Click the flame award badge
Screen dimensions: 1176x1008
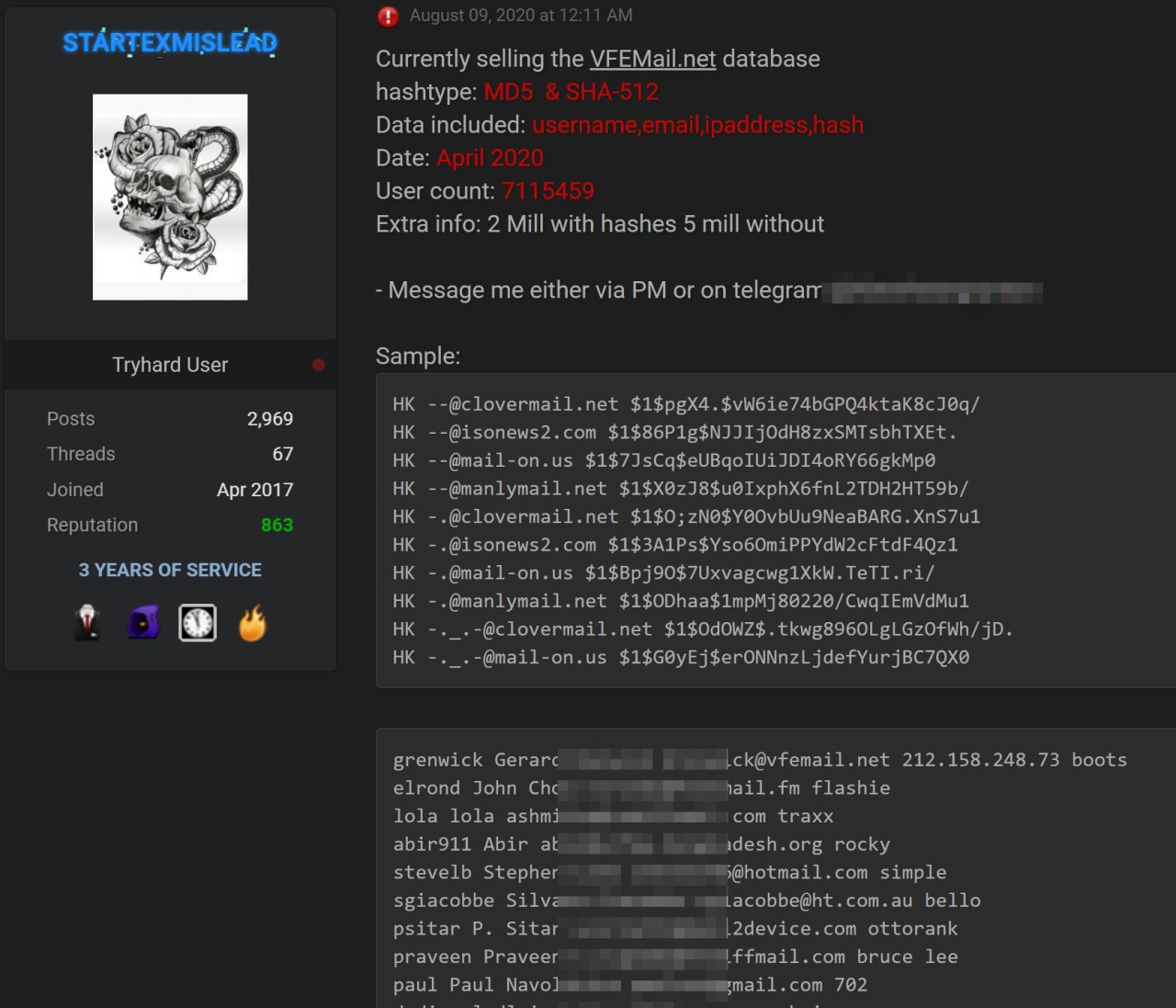tap(253, 623)
